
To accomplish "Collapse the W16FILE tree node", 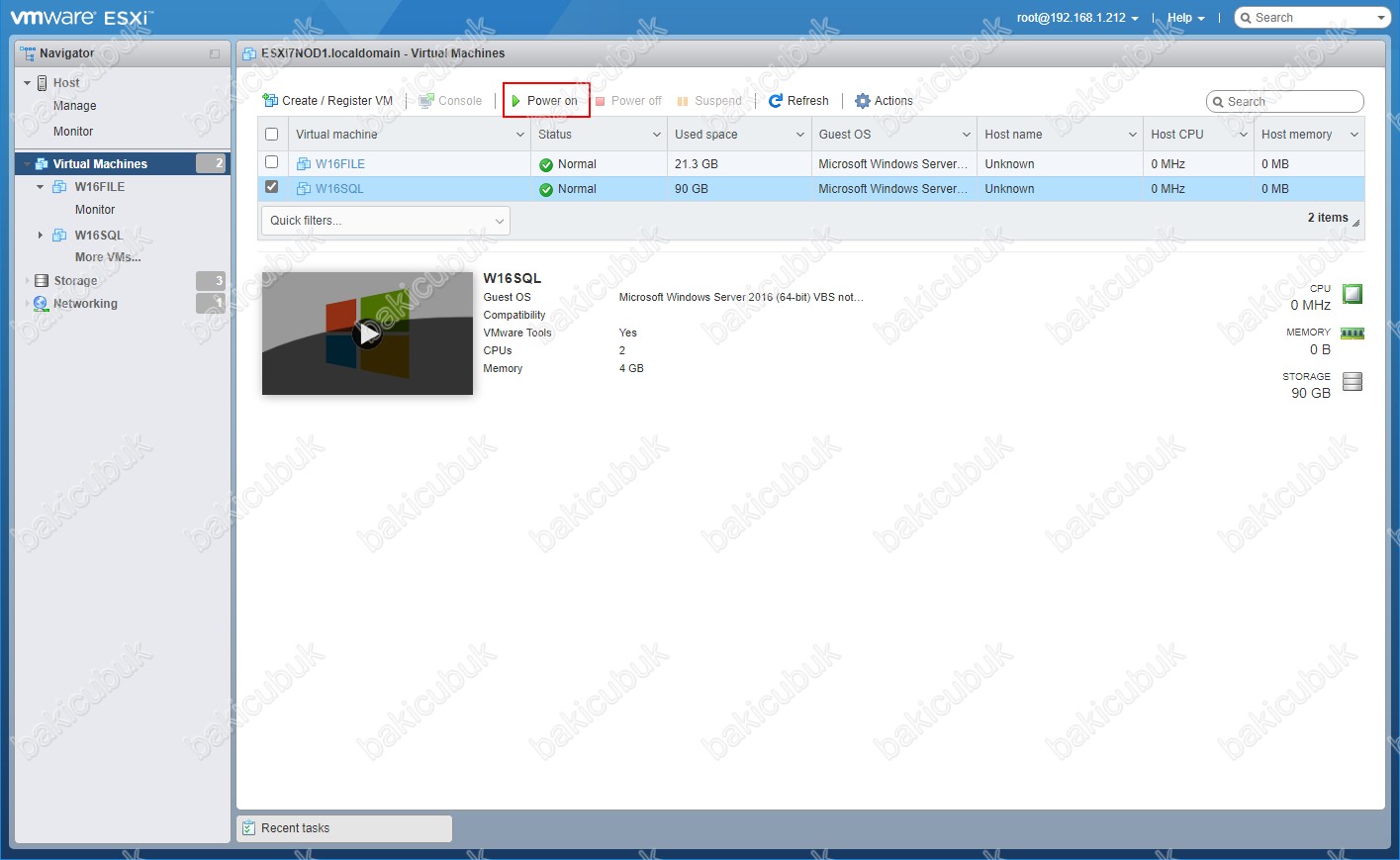I will (x=40, y=187).
